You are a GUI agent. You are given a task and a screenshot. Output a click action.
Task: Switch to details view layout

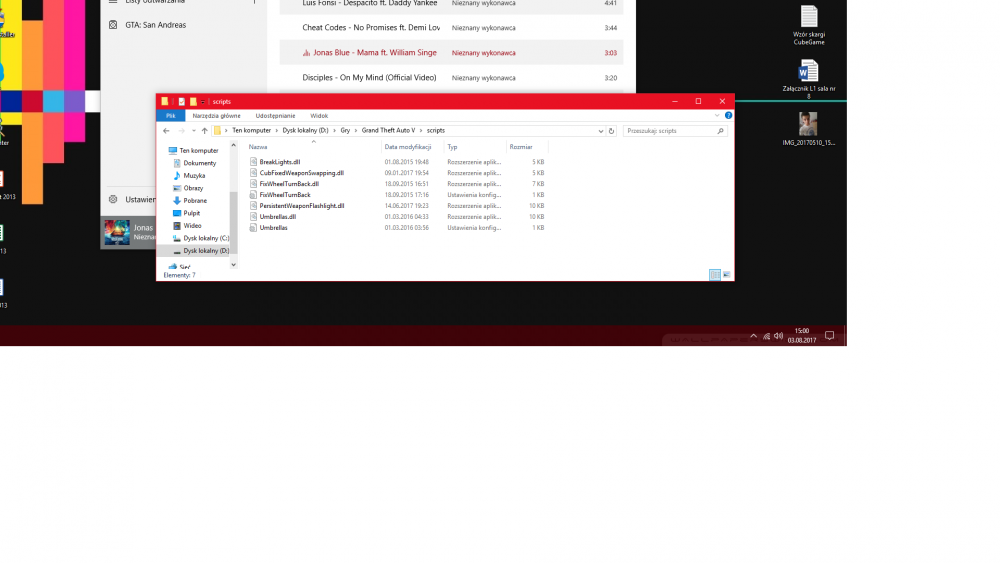715,275
